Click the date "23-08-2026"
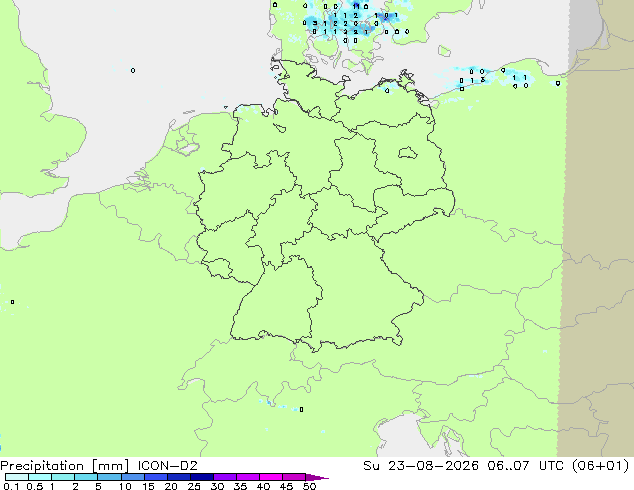The height and width of the screenshot is (490, 634). click(x=433, y=465)
